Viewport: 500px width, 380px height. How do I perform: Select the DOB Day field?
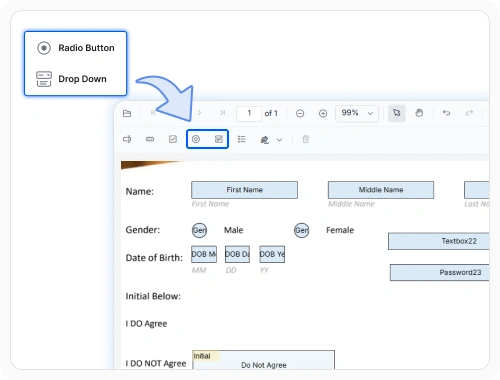237,254
